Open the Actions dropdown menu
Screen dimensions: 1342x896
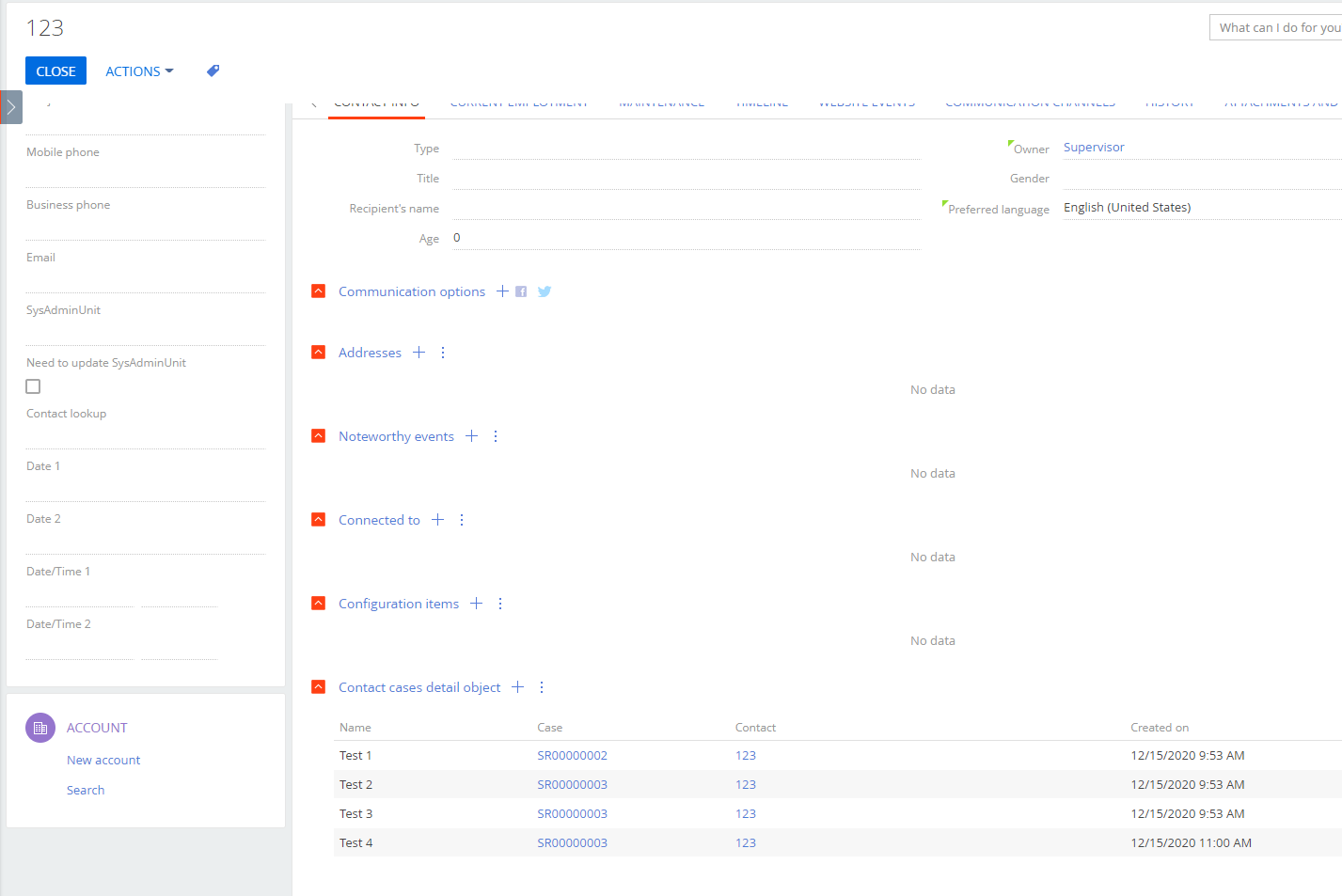[x=138, y=71]
